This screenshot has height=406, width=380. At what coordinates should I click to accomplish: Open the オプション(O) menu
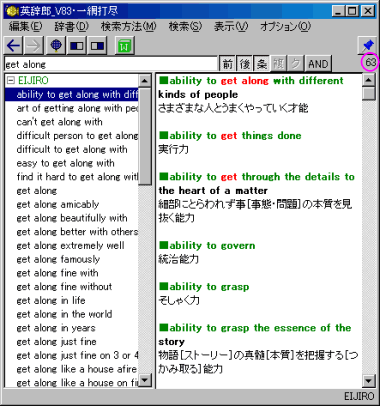point(285,26)
